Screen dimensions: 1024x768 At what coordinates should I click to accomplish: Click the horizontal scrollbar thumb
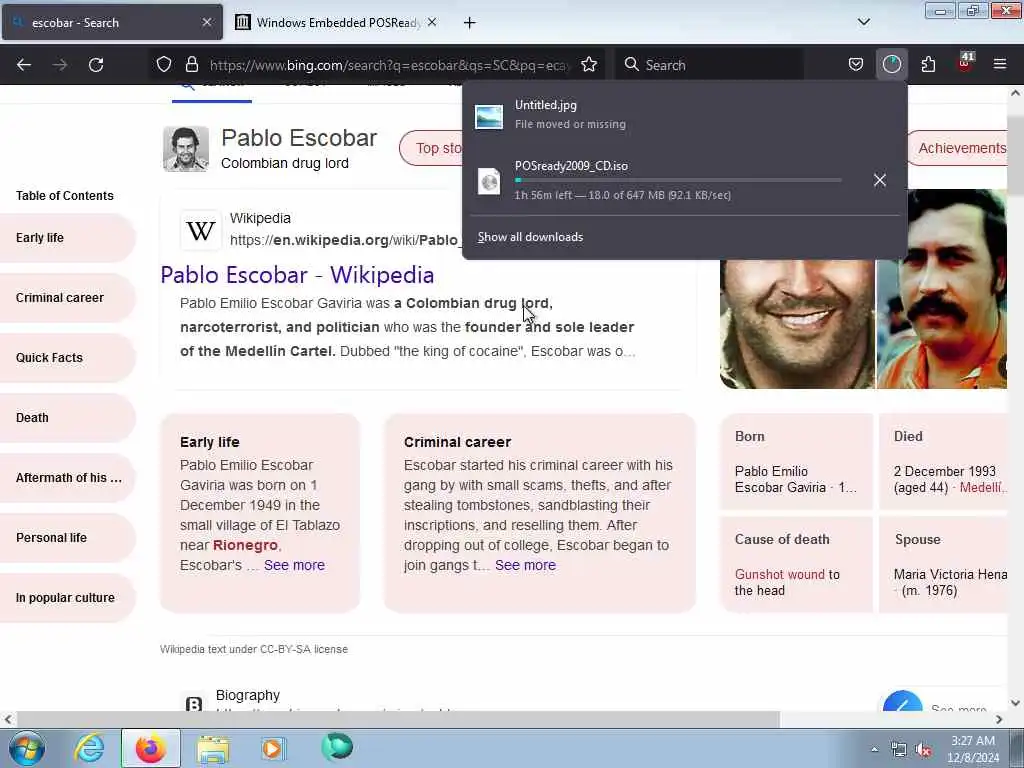click(398, 719)
